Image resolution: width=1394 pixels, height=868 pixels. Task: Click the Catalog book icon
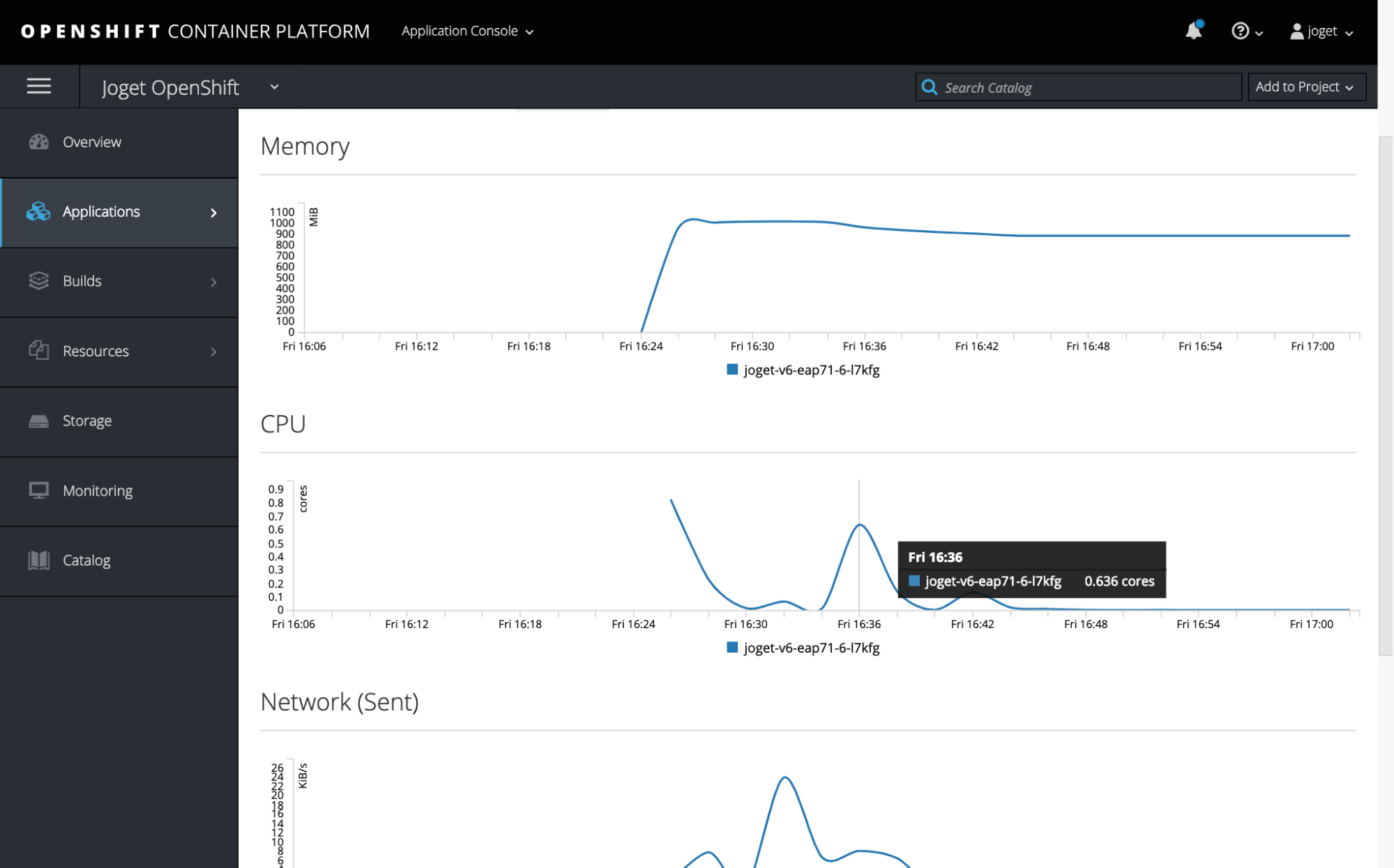[39, 561]
